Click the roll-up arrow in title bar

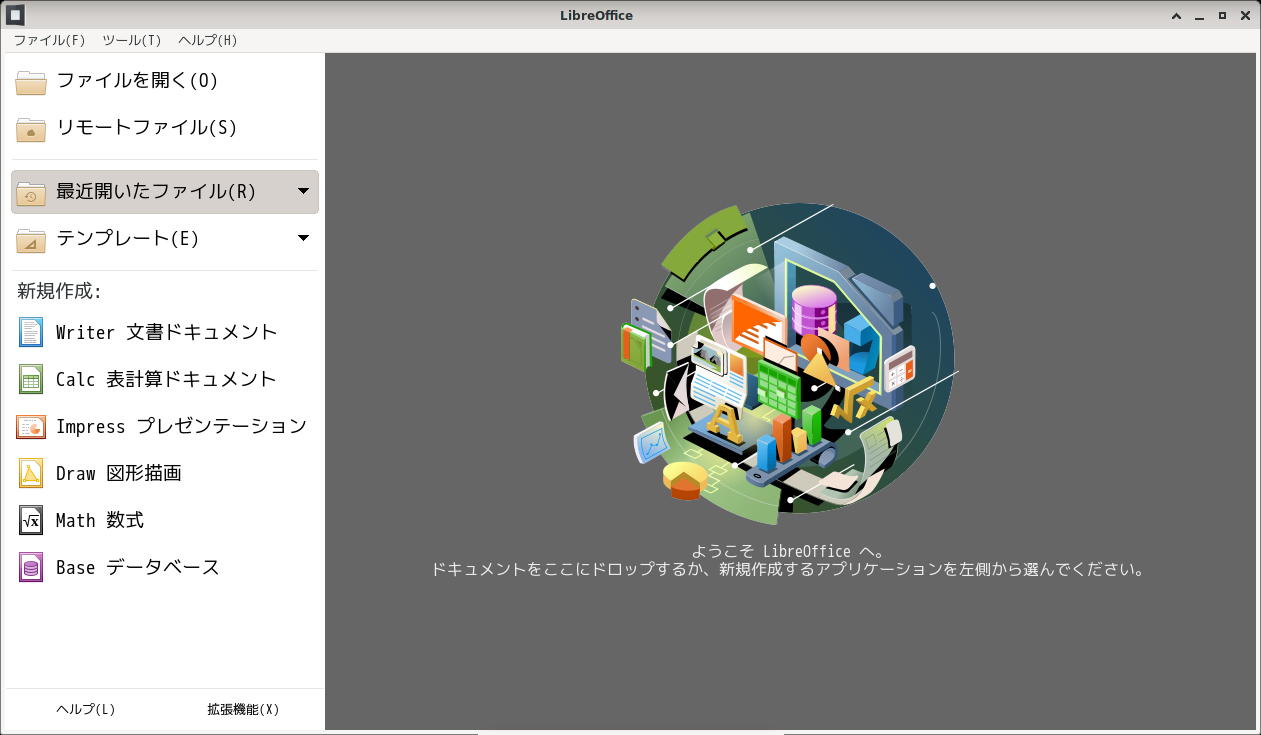click(x=1176, y=16)
